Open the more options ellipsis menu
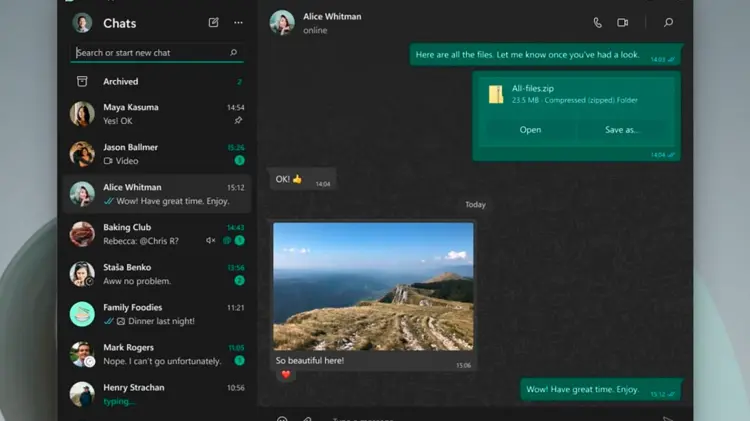Viewport: 750px width, 421px height. pyautogui.click(x=238, y=22)
